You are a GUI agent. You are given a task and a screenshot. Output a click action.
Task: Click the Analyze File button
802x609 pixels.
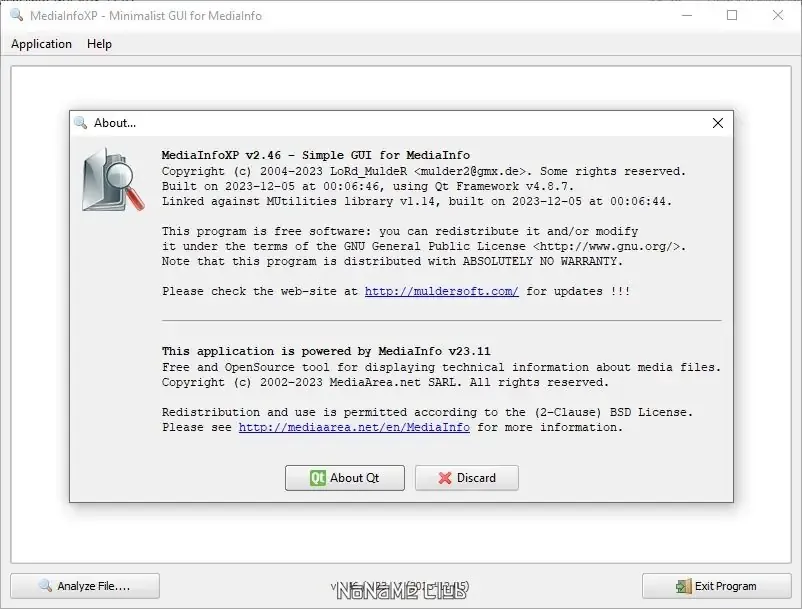85,585
